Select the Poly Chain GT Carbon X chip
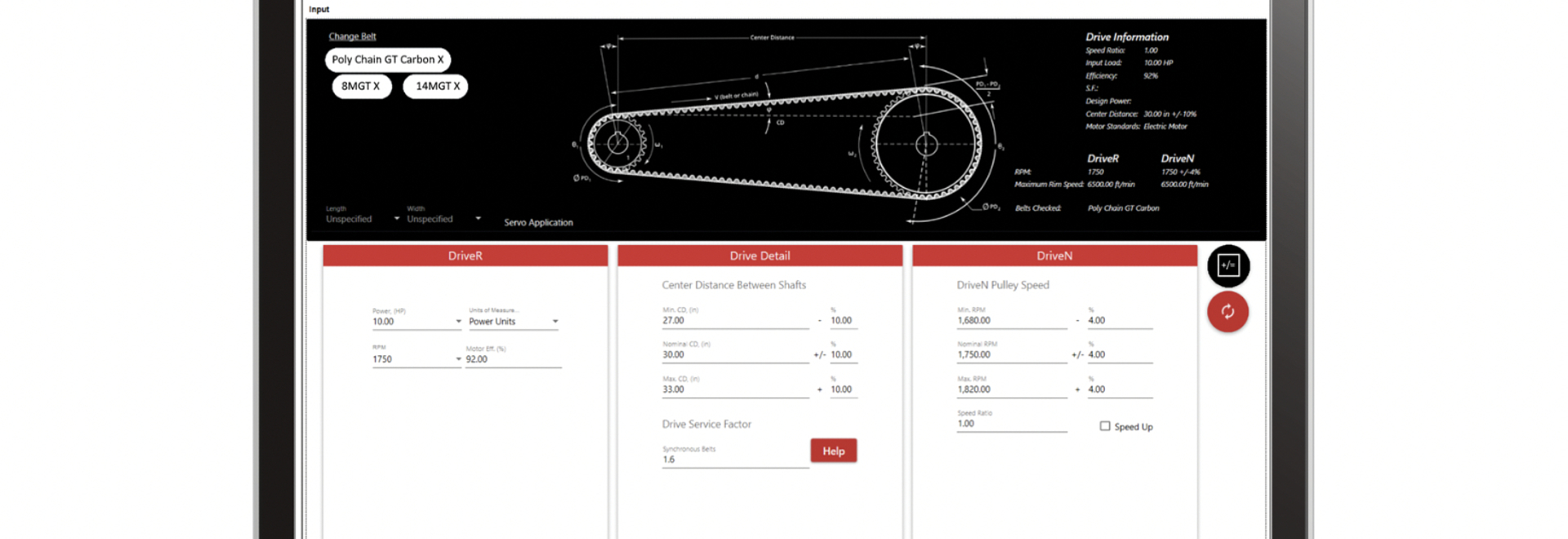 tap(388, 60)
